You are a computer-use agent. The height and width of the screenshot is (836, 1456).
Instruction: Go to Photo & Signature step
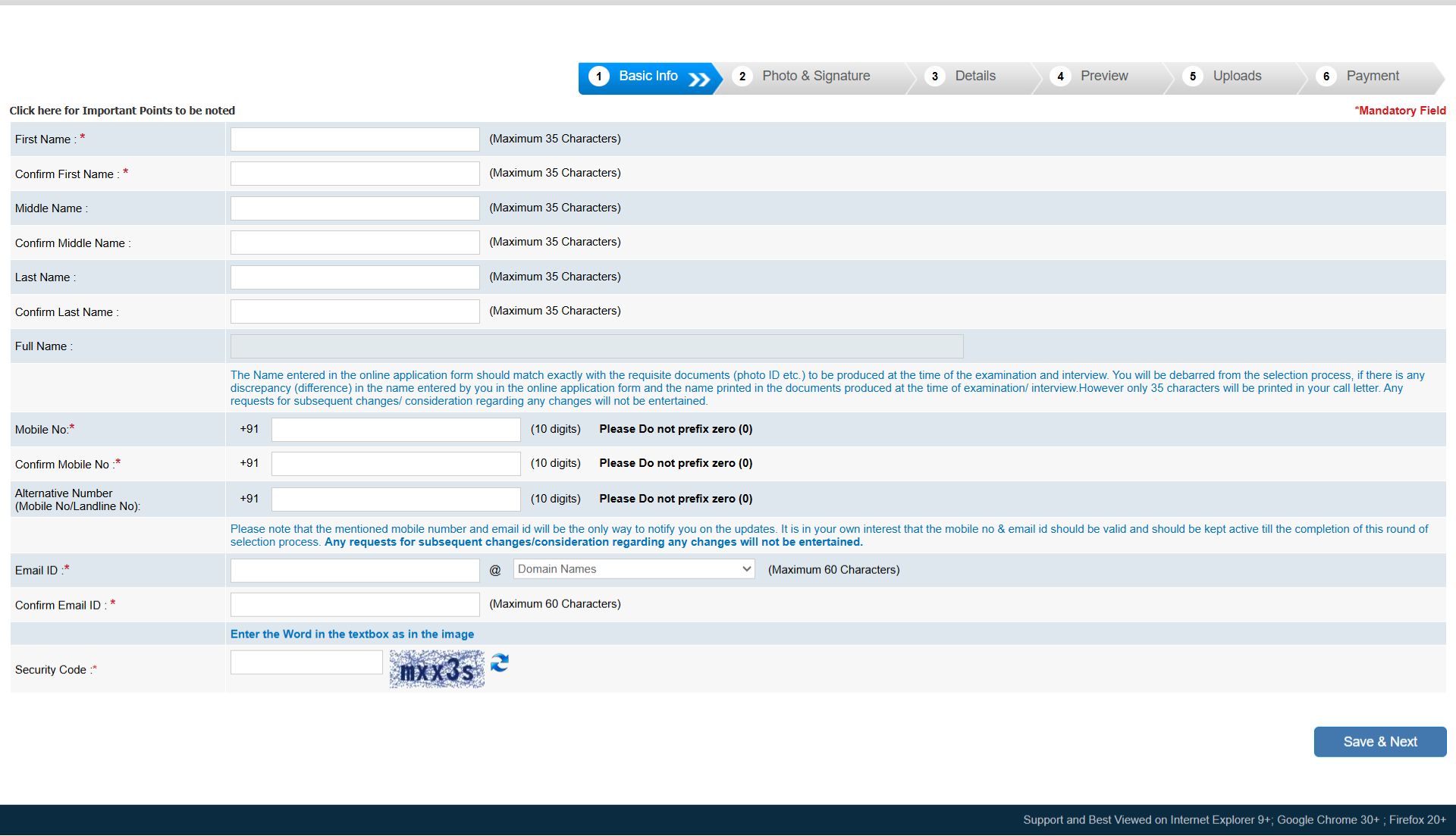pos(815,76)
